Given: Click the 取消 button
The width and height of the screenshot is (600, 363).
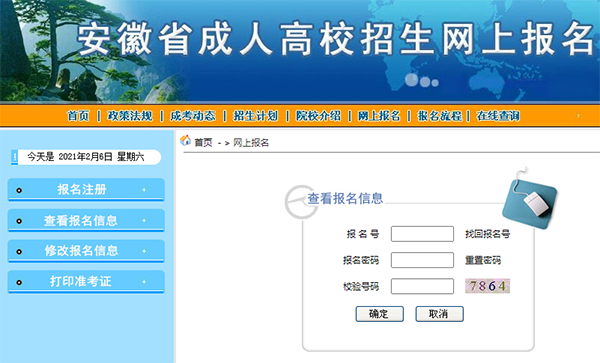Looking at the screenshot, I should (439, 314).
